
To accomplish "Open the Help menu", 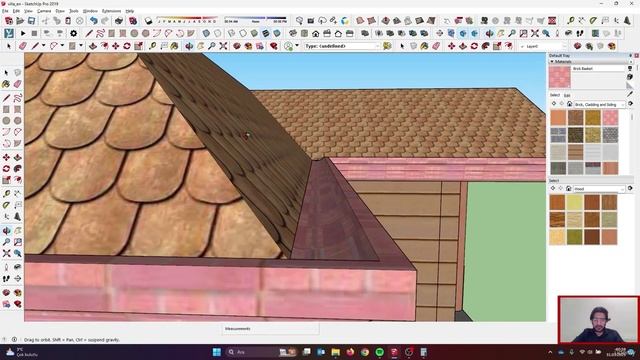I will 130,11.
